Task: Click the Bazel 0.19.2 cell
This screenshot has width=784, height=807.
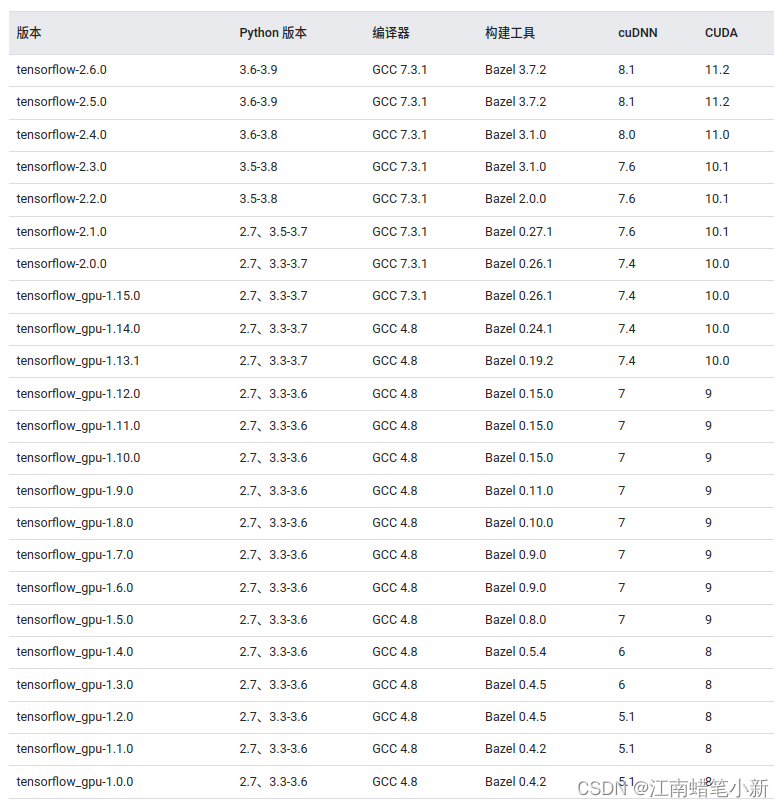Action: pyautogui.click(x=519, y=361)
